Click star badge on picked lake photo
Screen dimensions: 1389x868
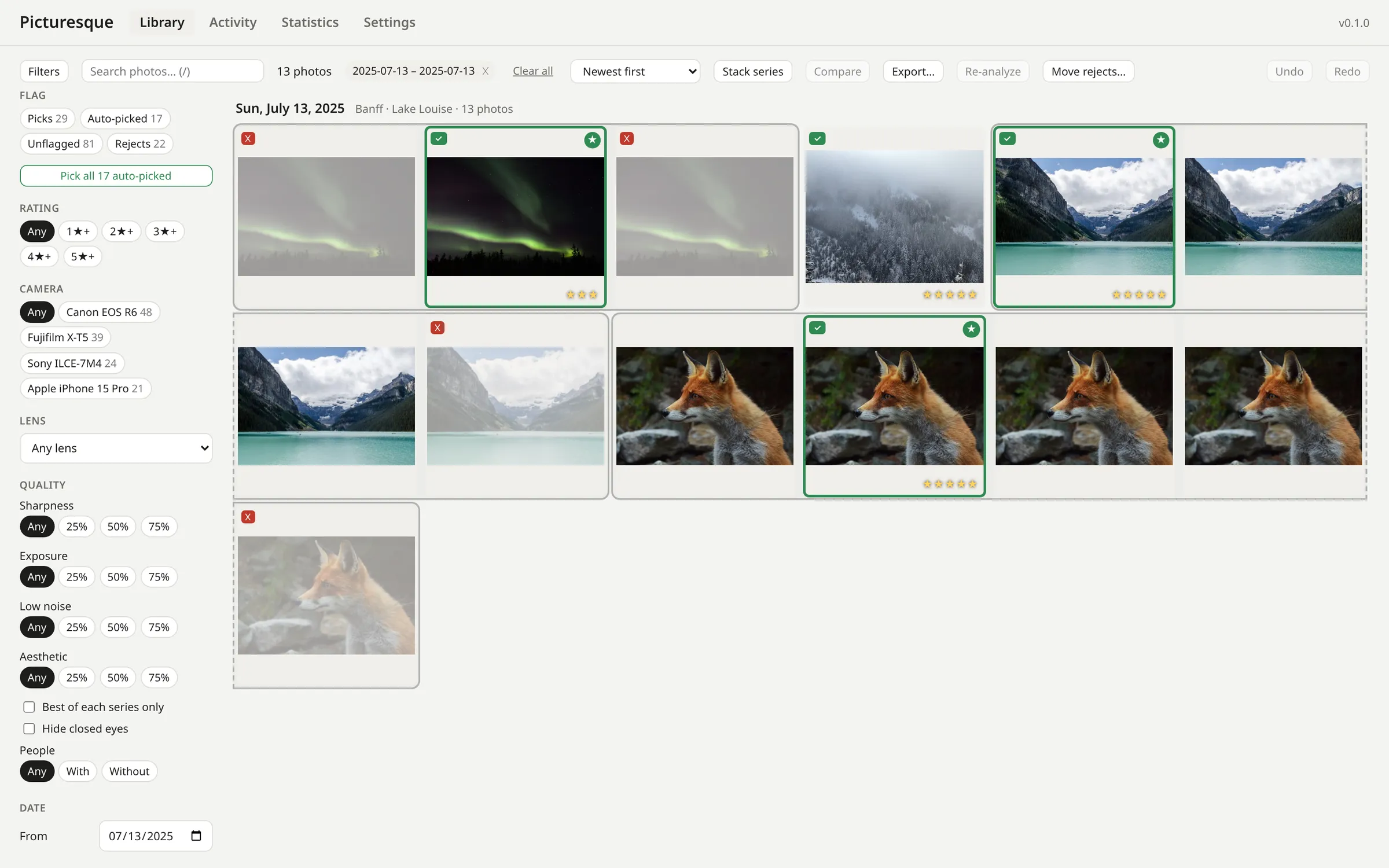coord(1161,139)
